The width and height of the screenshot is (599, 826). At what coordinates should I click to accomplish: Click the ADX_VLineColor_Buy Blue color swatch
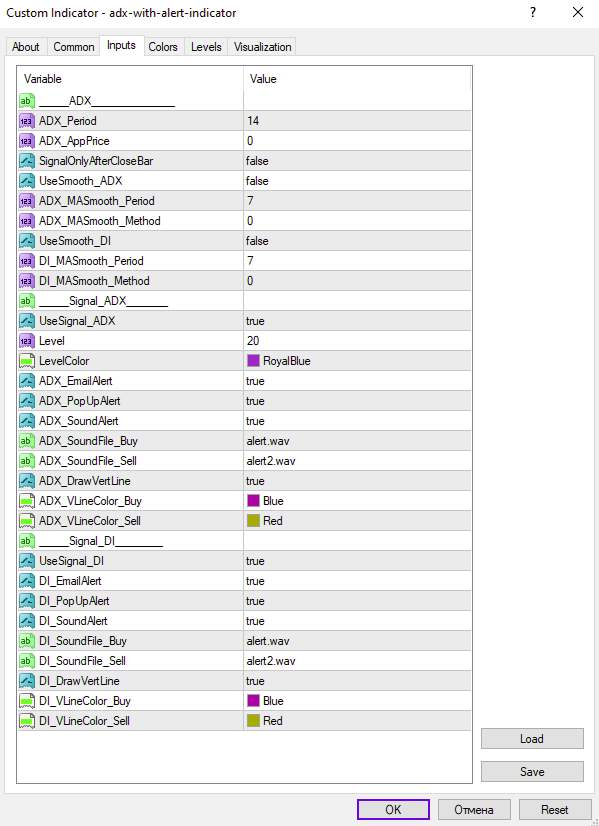[253, 501]
